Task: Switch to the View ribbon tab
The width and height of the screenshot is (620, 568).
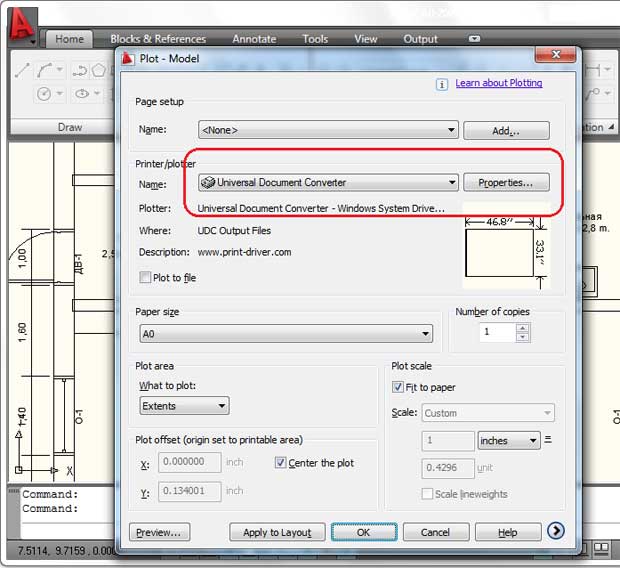Action: (x=365, y=39)
